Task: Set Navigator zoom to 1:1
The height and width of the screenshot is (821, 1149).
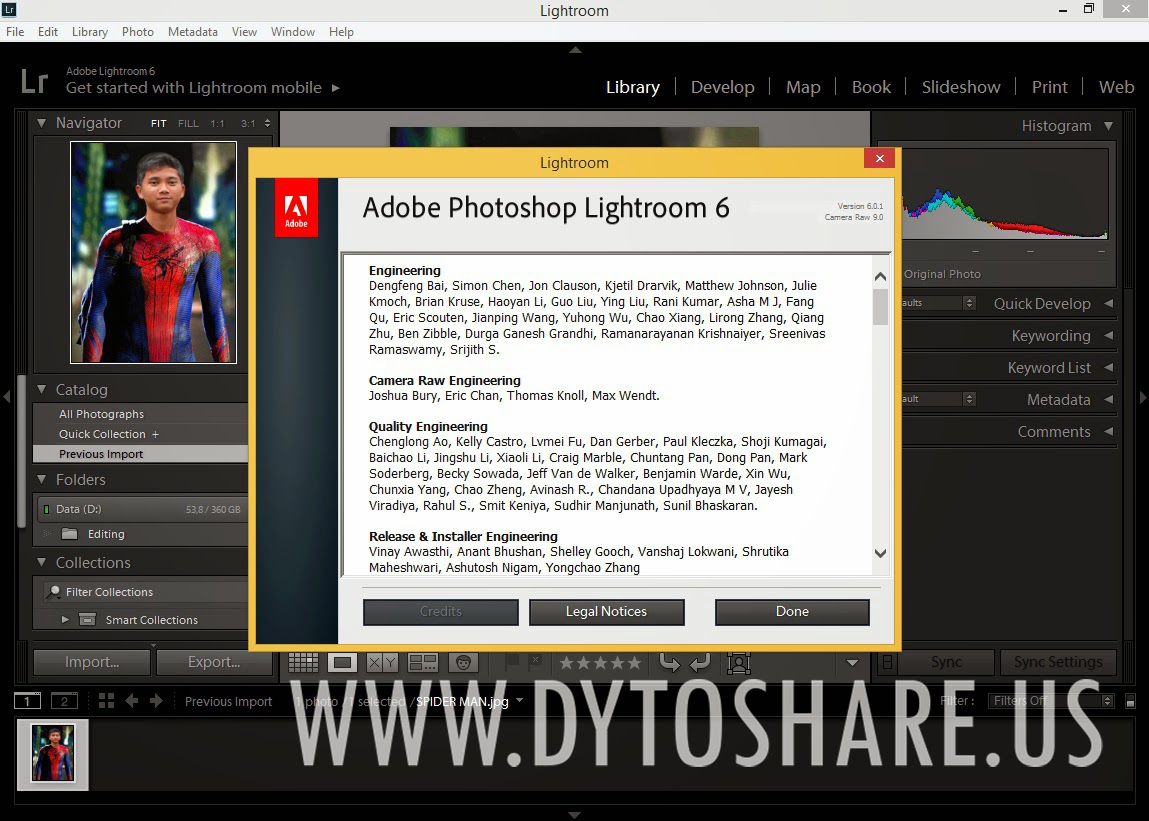Action: point(218,124)
